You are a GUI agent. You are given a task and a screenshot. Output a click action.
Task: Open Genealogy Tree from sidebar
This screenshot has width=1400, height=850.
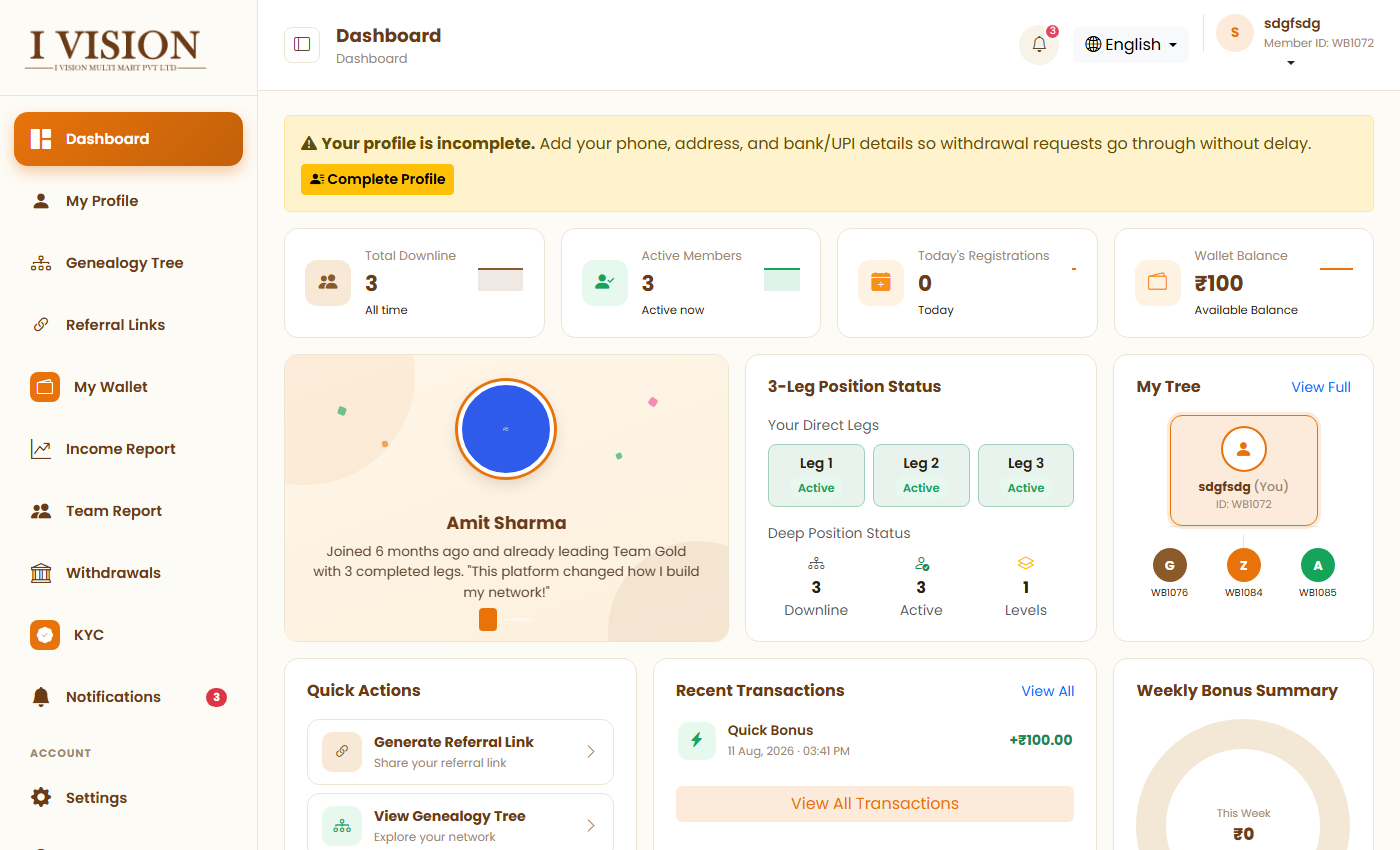128,263
